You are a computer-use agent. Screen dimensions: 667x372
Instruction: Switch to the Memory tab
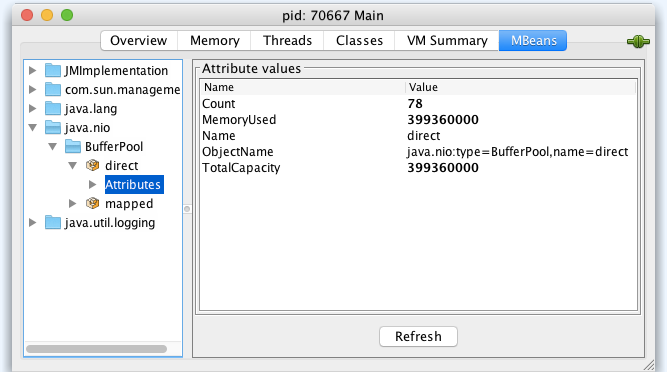click(214, 40)
